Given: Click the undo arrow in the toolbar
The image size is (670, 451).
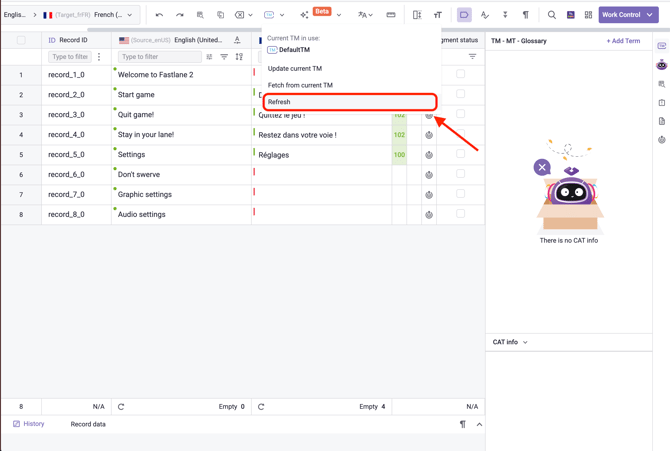Looking at the screenshot, I should click(x=159, y=15).
